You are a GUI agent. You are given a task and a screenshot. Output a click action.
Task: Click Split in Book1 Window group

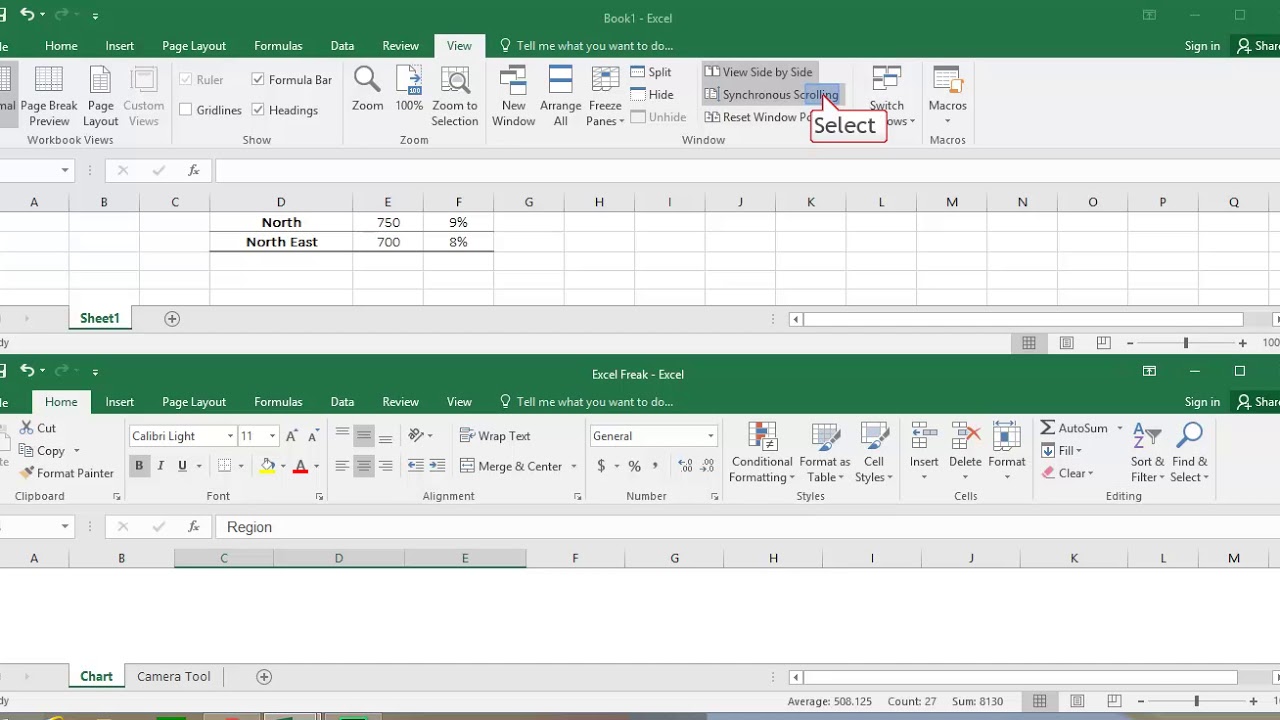tap(651, 72)
